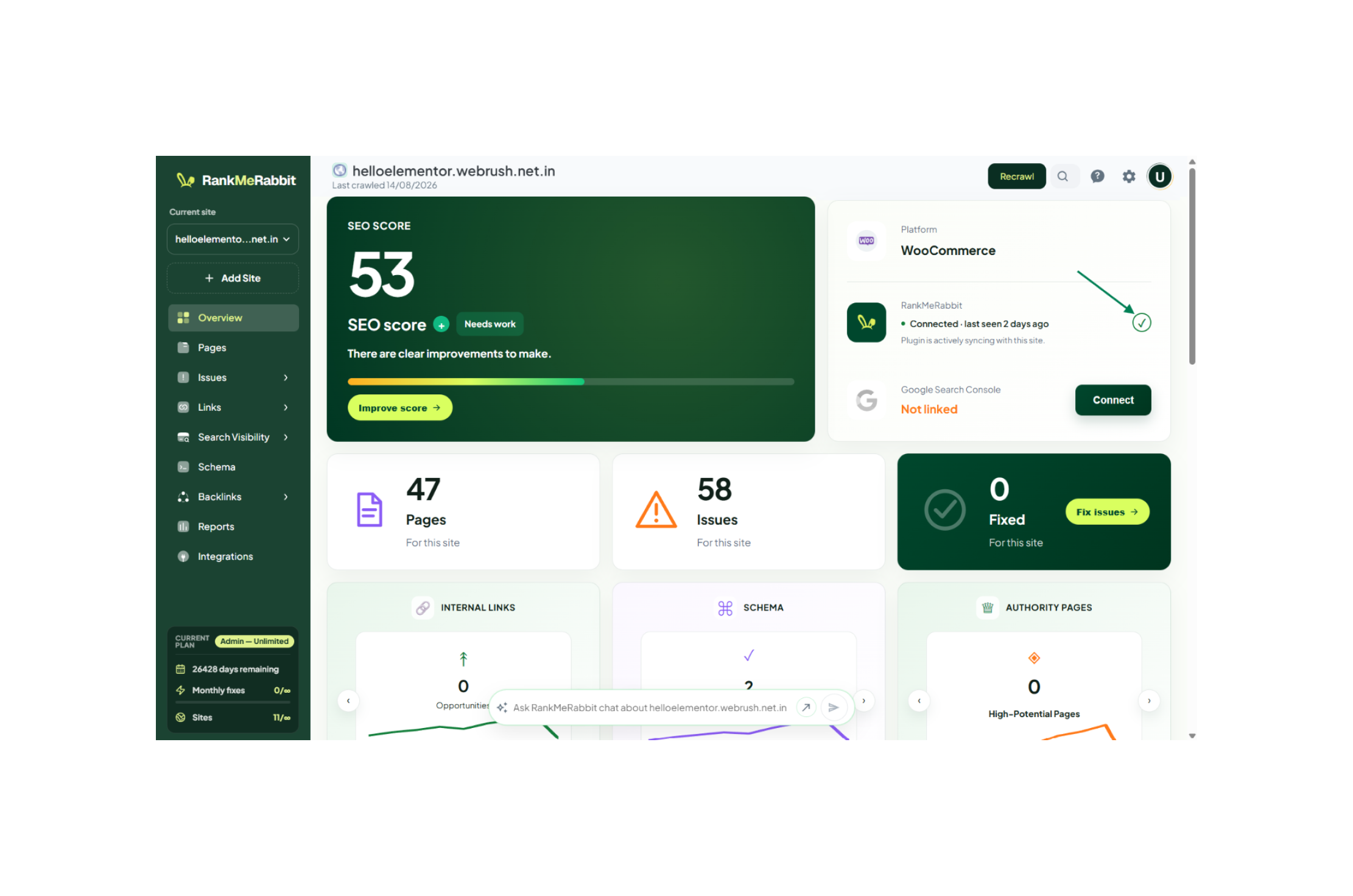The width and height of the screenshot is (1353, 896).
Task: Open the user avatar "U" menu
Action: [1159, 177]
